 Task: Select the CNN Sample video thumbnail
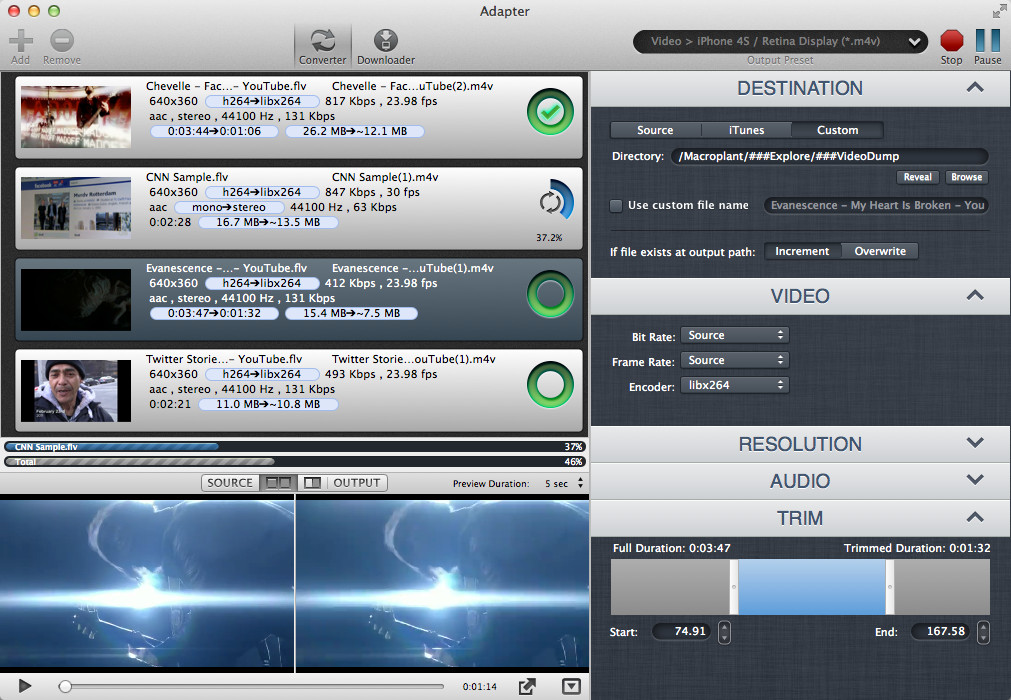(76, 208)
